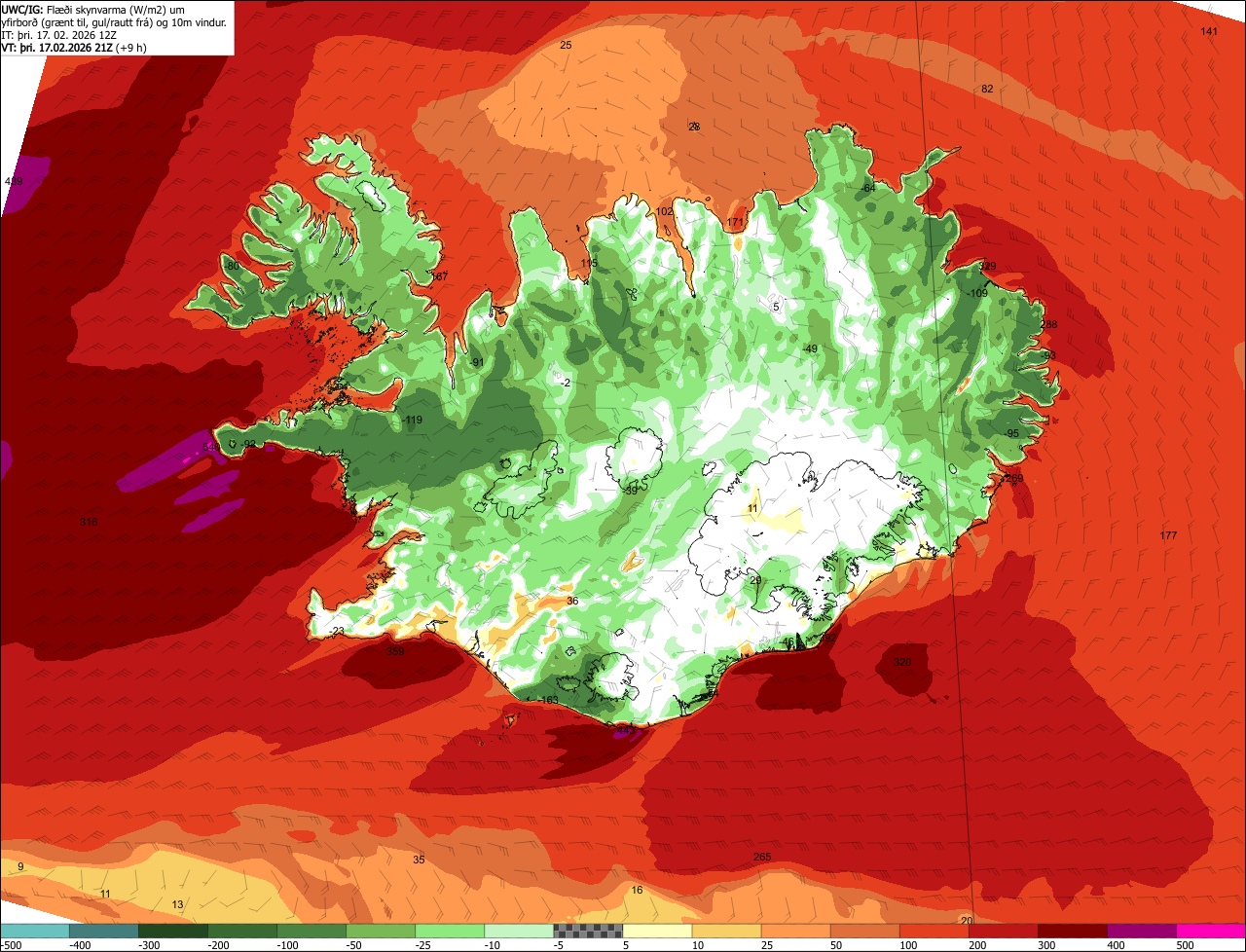This screenshot has height=952, width=1246.
Task: Select the dark maroon 300 to 400 swatch
Action: (1073, 931)
